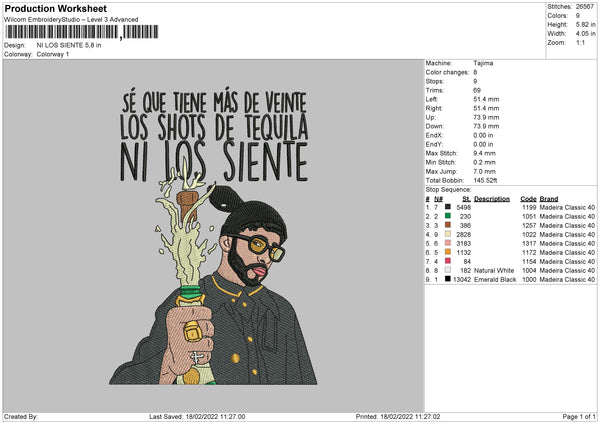This screenshot has width=600, height=424.
Task: Click the Max Jump value '7.0 mm'
Action: 484,171
